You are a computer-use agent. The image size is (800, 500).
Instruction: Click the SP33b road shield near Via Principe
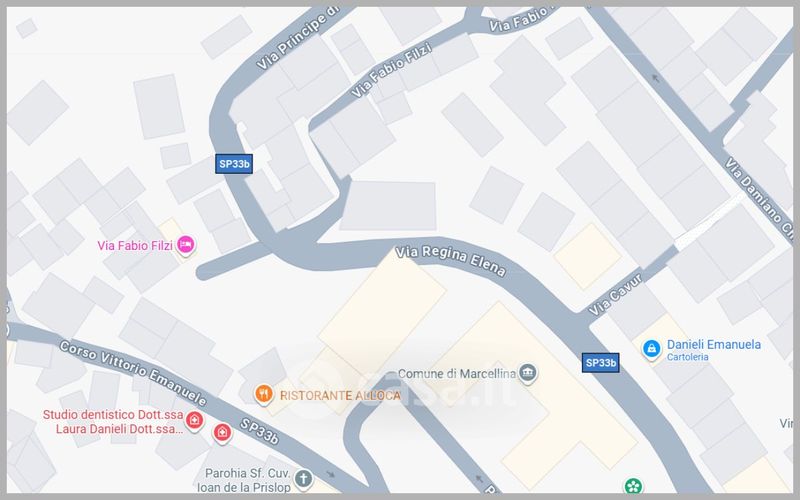(234, 164)
